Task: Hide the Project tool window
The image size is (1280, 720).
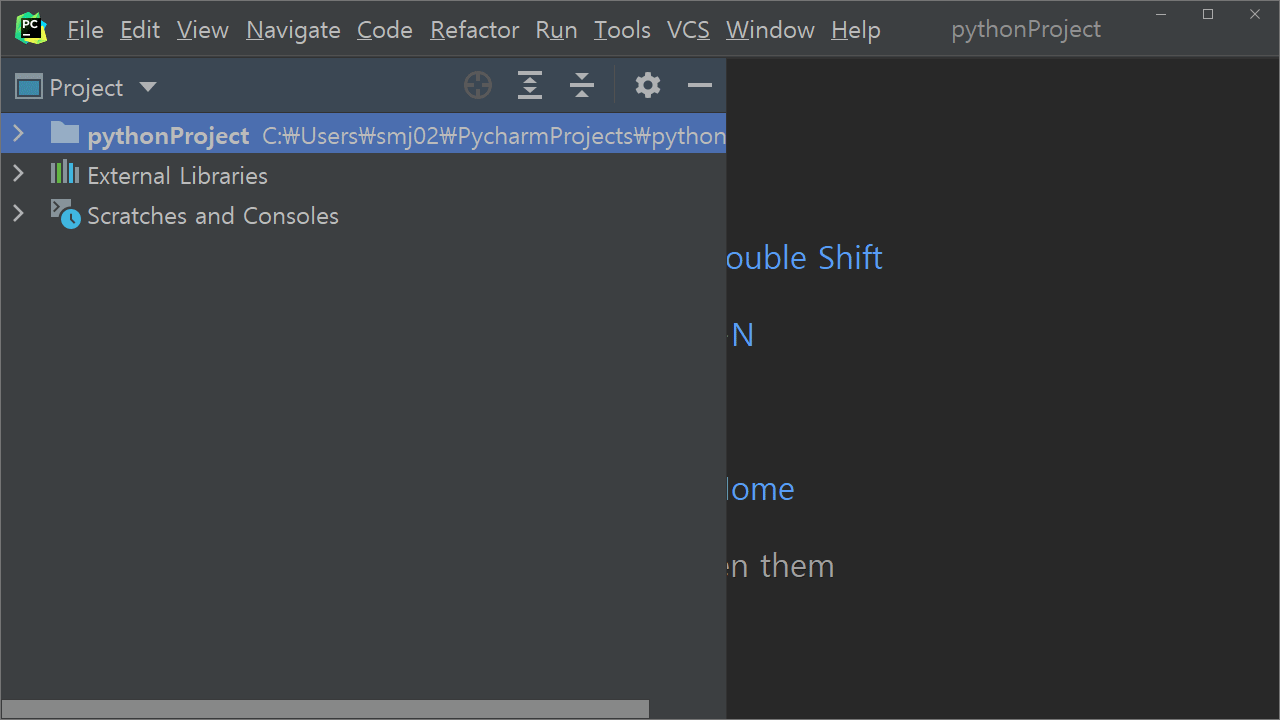Action: pos(700,86)
